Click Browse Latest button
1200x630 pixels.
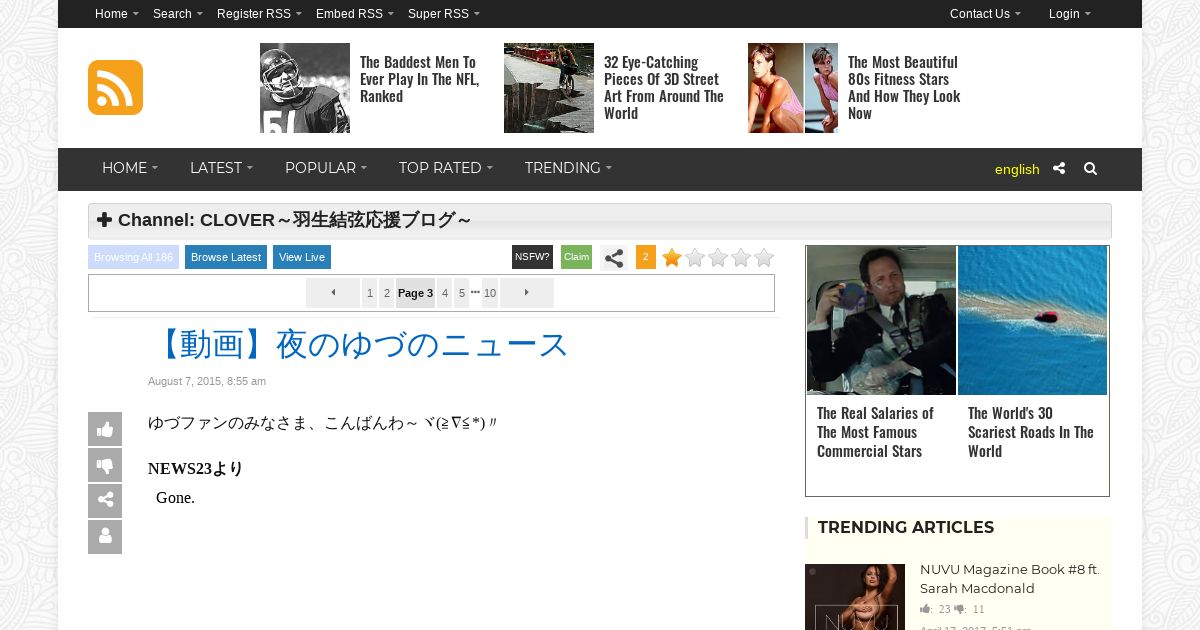click(x=226, y=257)
